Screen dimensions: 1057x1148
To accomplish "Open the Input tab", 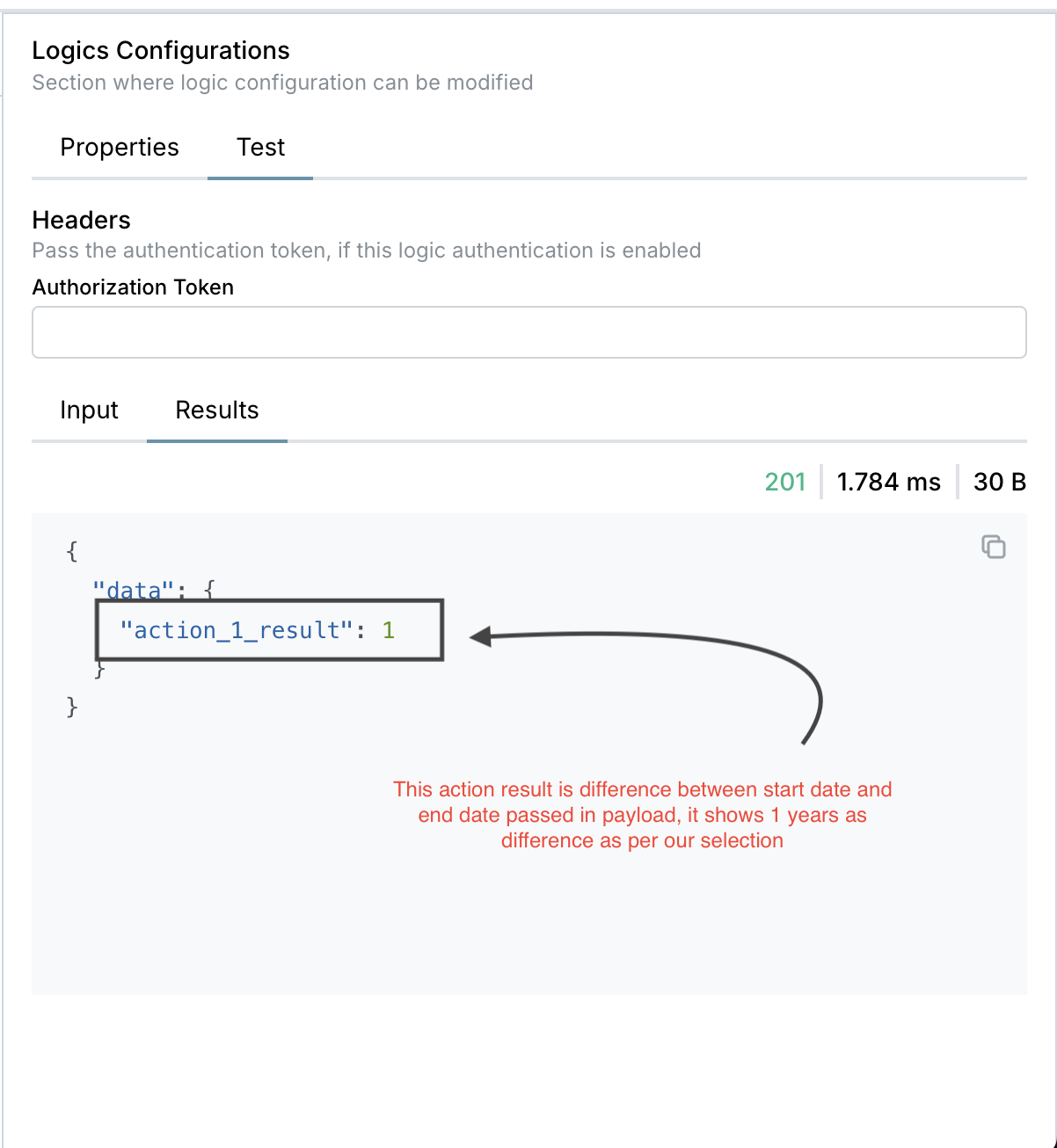I will tap(89, 411).
